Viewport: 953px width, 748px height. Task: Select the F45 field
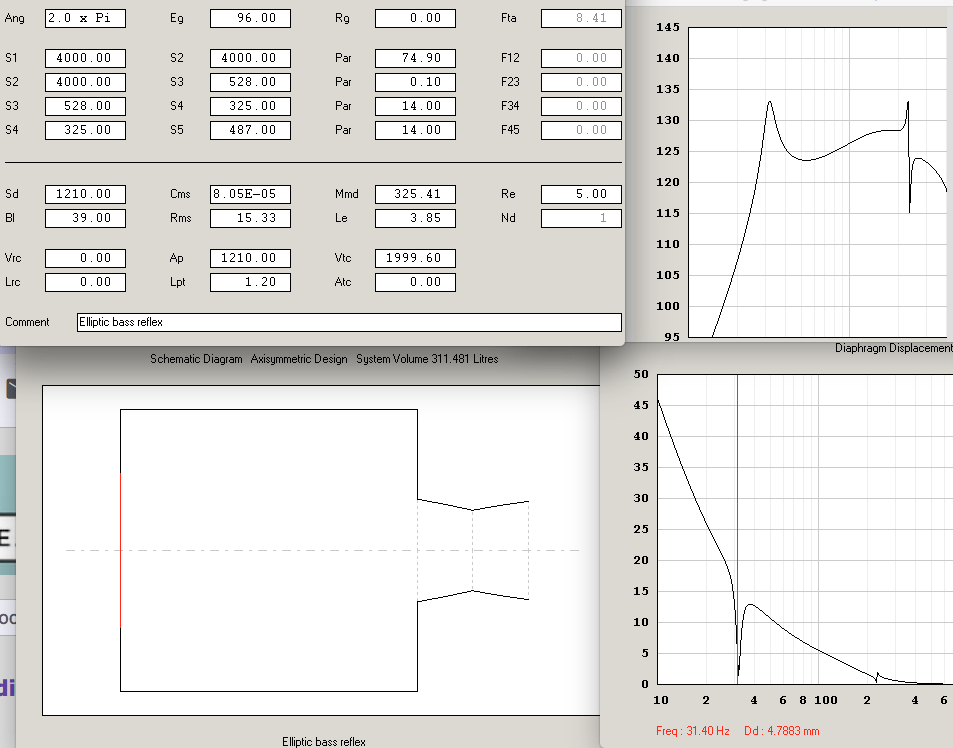point(581,130)
